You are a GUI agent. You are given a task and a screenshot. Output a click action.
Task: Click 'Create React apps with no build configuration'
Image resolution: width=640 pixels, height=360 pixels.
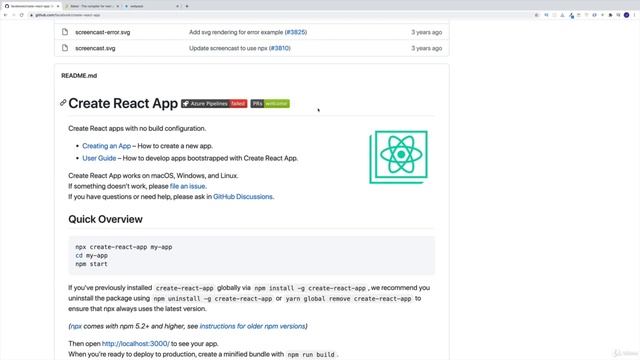[137, 129]
